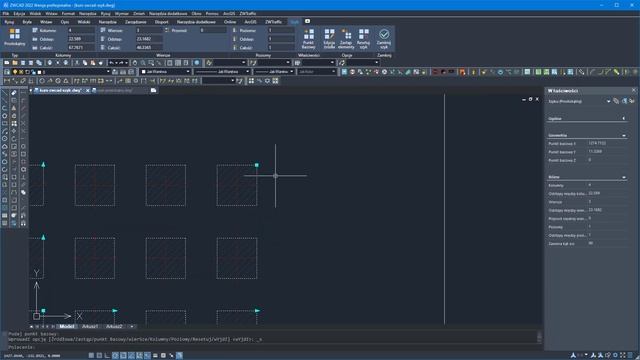The width and height of the screenshot is (640, 360).
Task: Click the Wiersze Odstęp input field
Action: [x=149, y=39]
